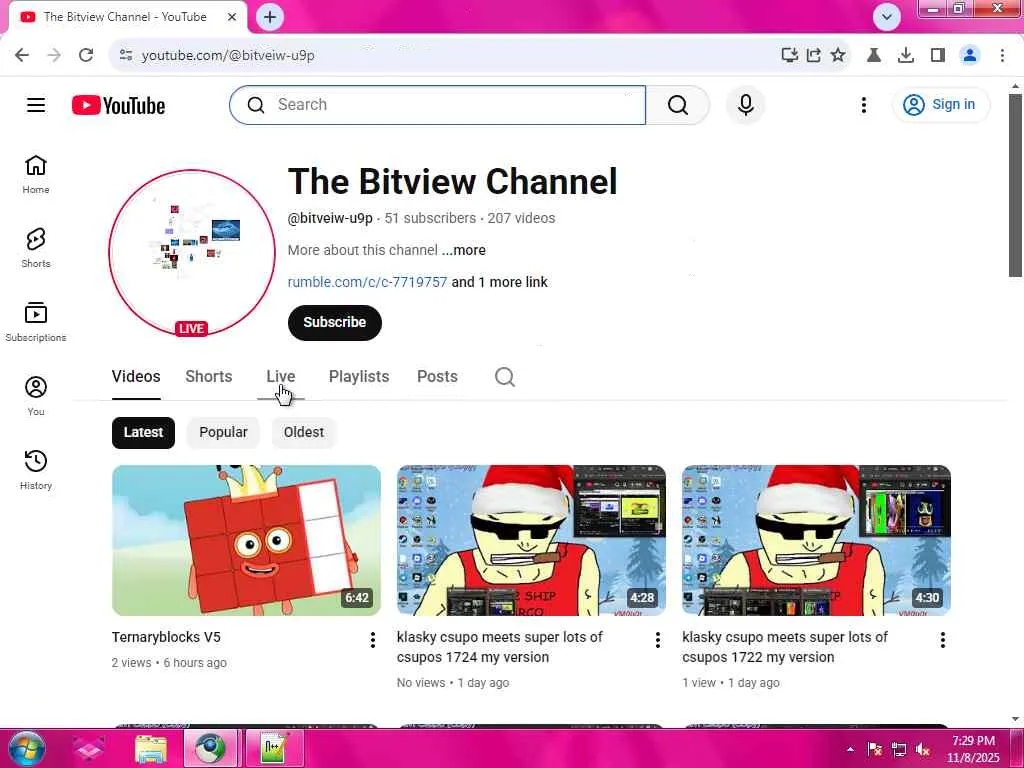Click the YouTube logo

118,105
